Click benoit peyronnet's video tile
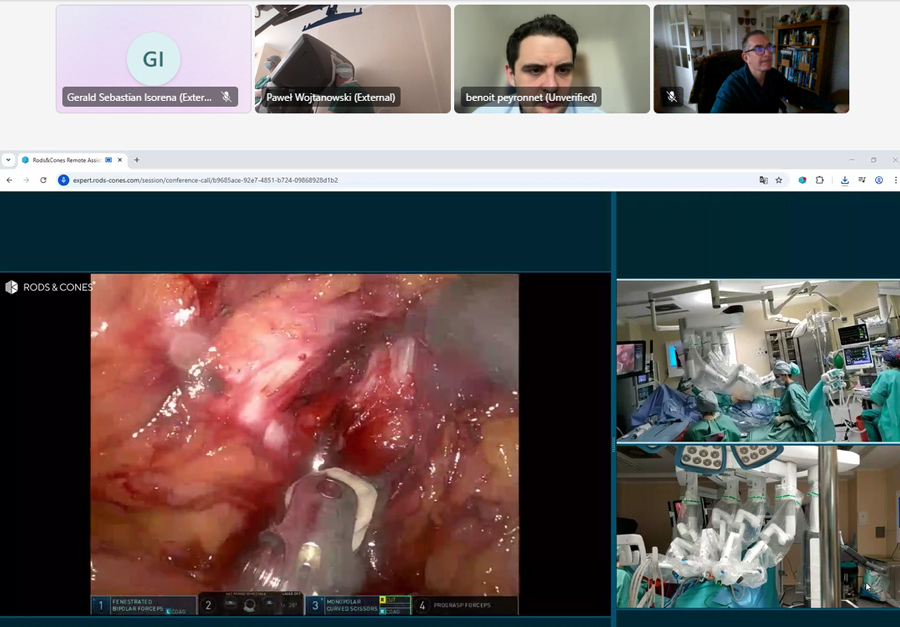Image resolution: width=900 pixels, height=627 pixels. point(552,58)
